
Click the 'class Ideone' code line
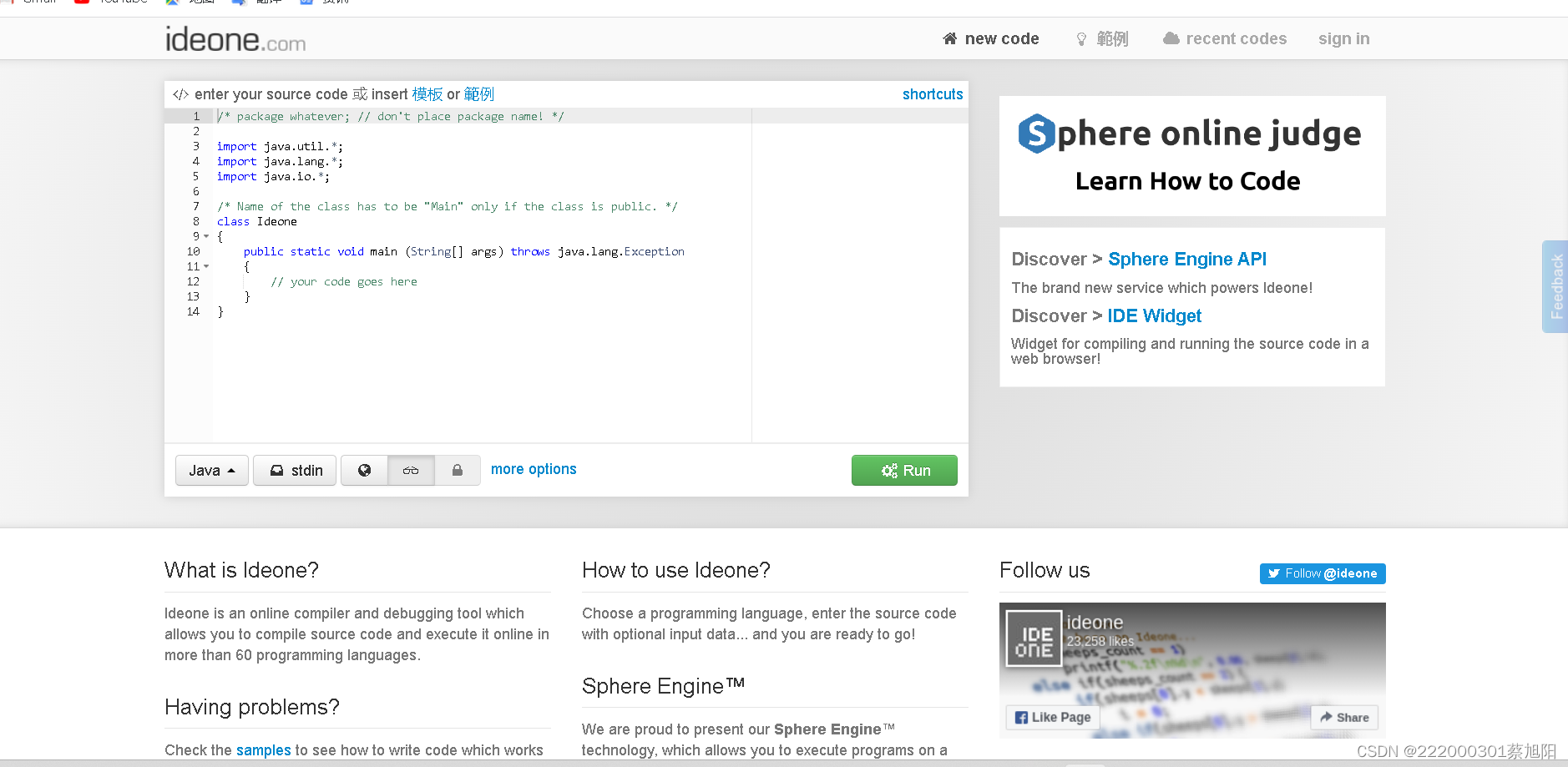point(257,221)
